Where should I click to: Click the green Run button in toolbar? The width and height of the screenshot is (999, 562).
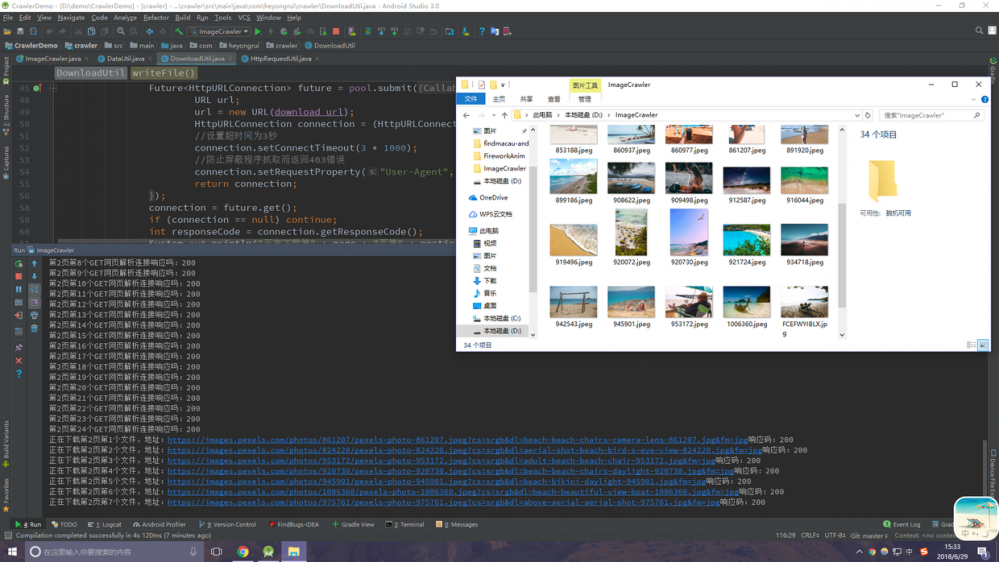(258, 32)
